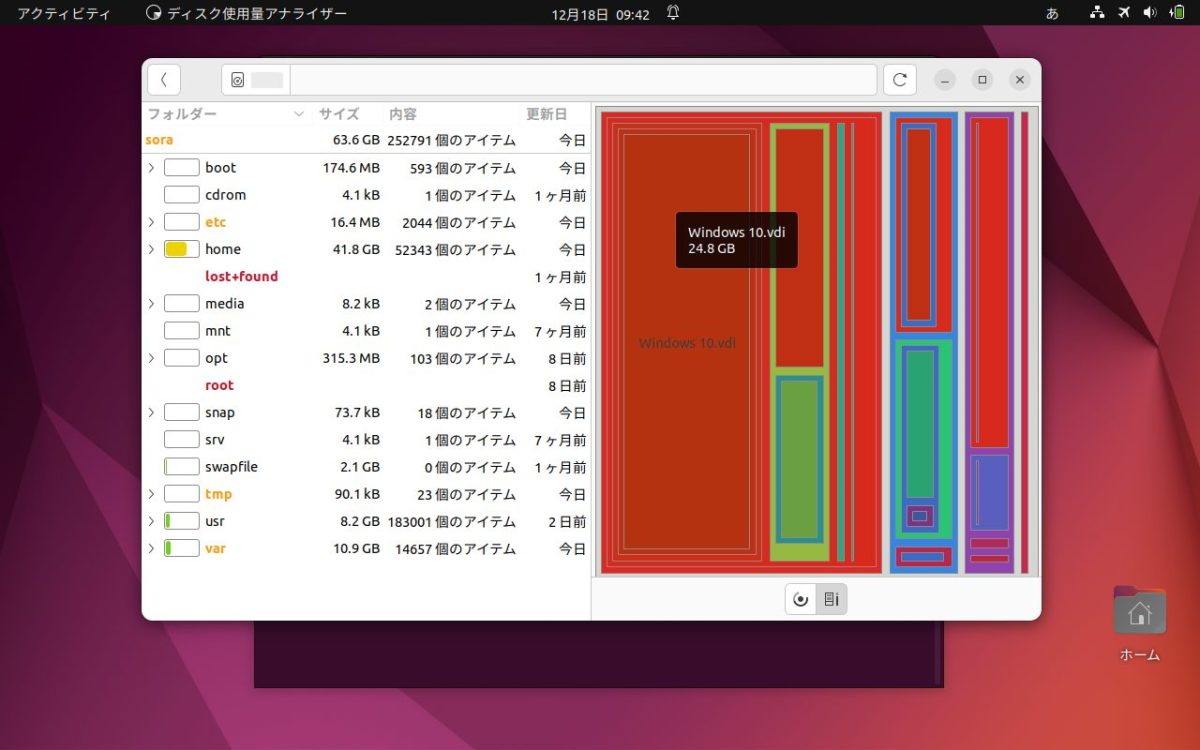Expand the etc folder row

[151, 222]
